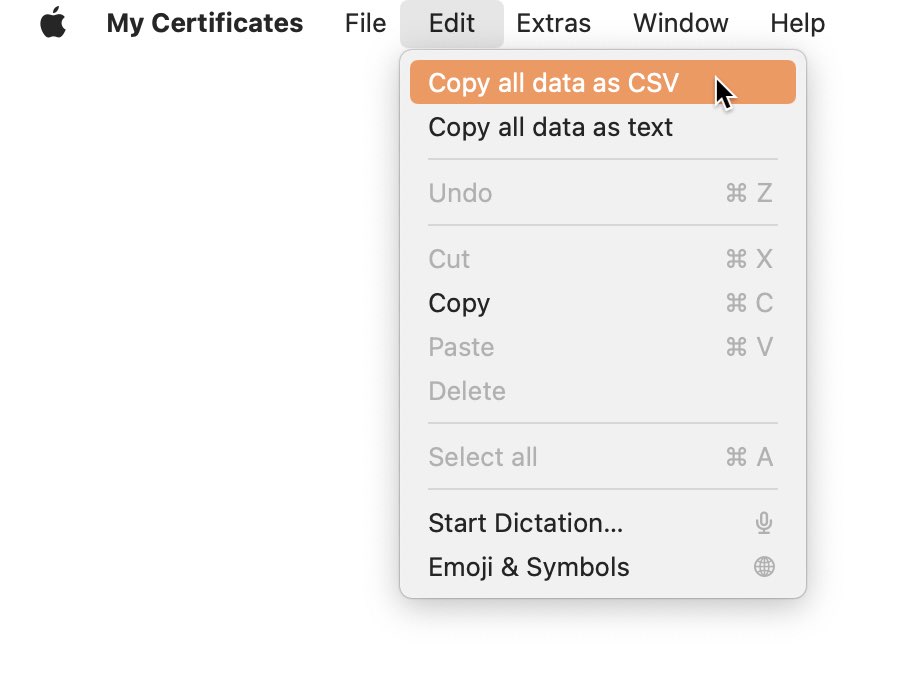Click the dimmed Select all entry
The width and height of the screenshot is (899, 678).
pos(603,457)
